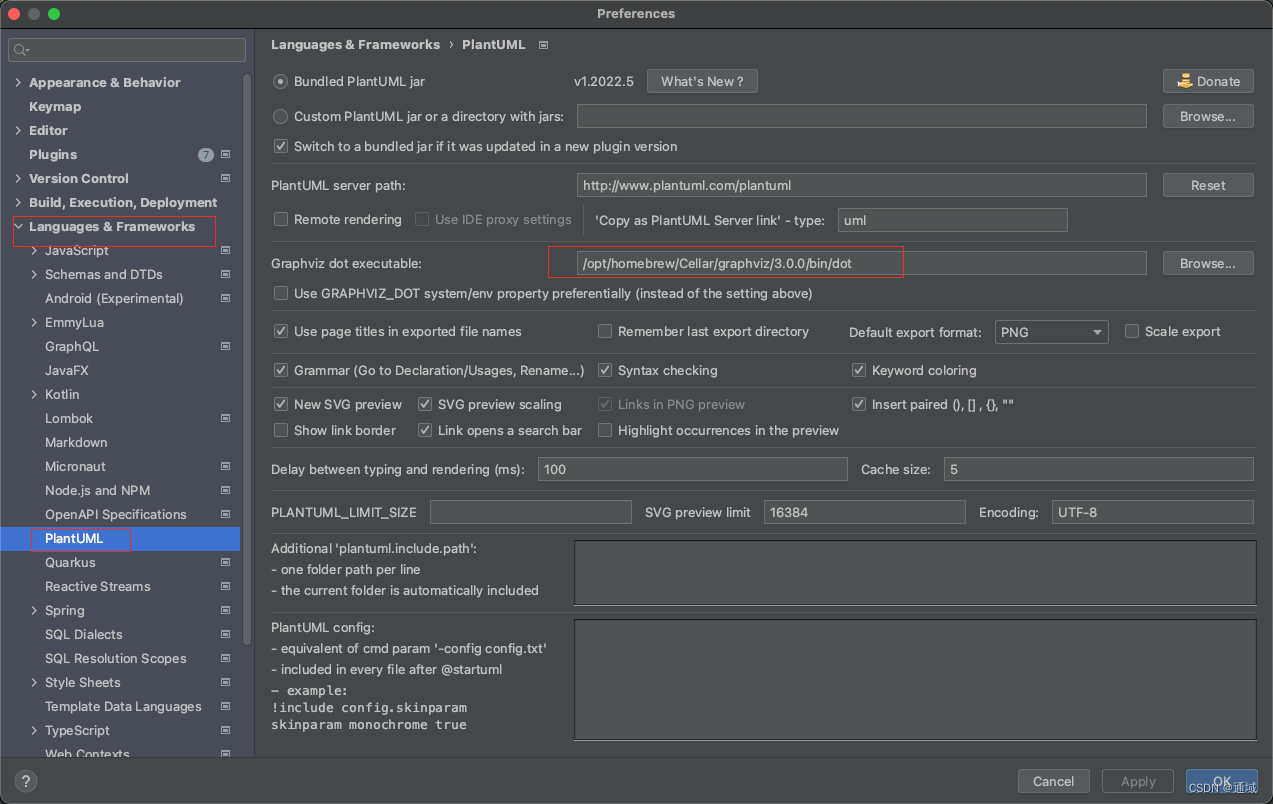Browse for the Graphviz dot executable
This screenshot has height=804, width=1273.
point(1208,263)
